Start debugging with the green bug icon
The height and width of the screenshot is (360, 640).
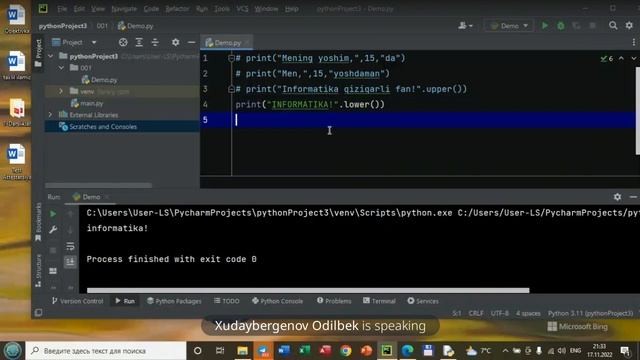[x=561, y=26]
